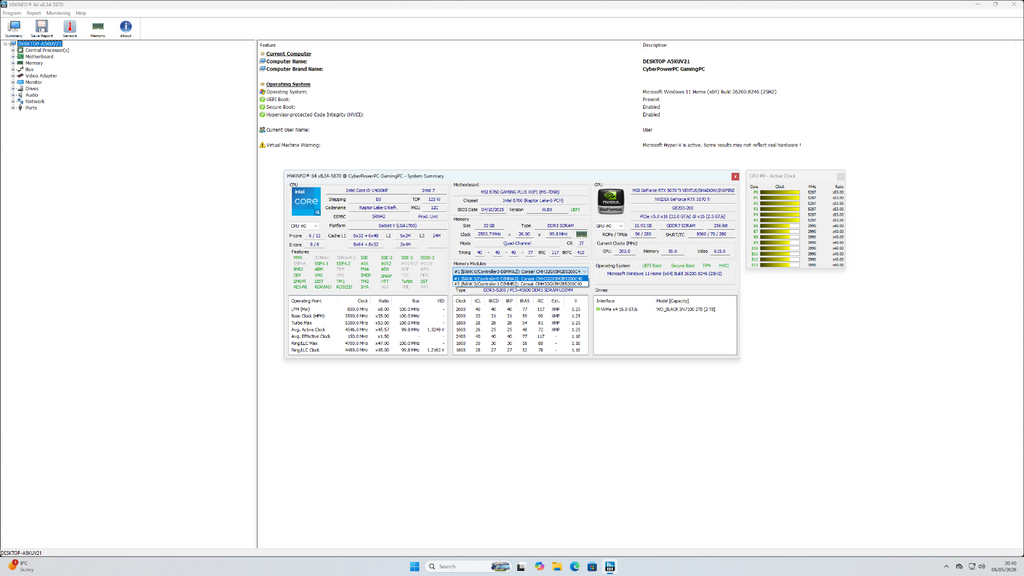1024x576 pixels.
Task: Show hidden icons chevron in system tray
Action: (946, 566)
